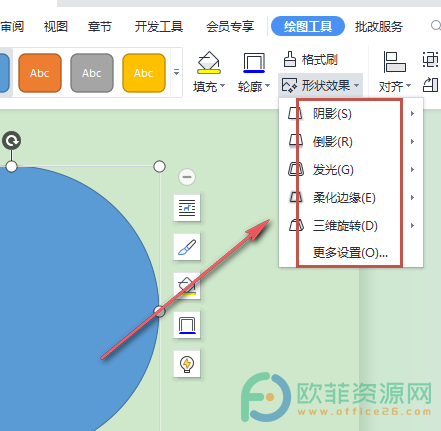This screenshot has height=431, width=441.
Task: Expand the arrow beside 发光(G)
Action: pyautogui.click(x=412, y=170)
